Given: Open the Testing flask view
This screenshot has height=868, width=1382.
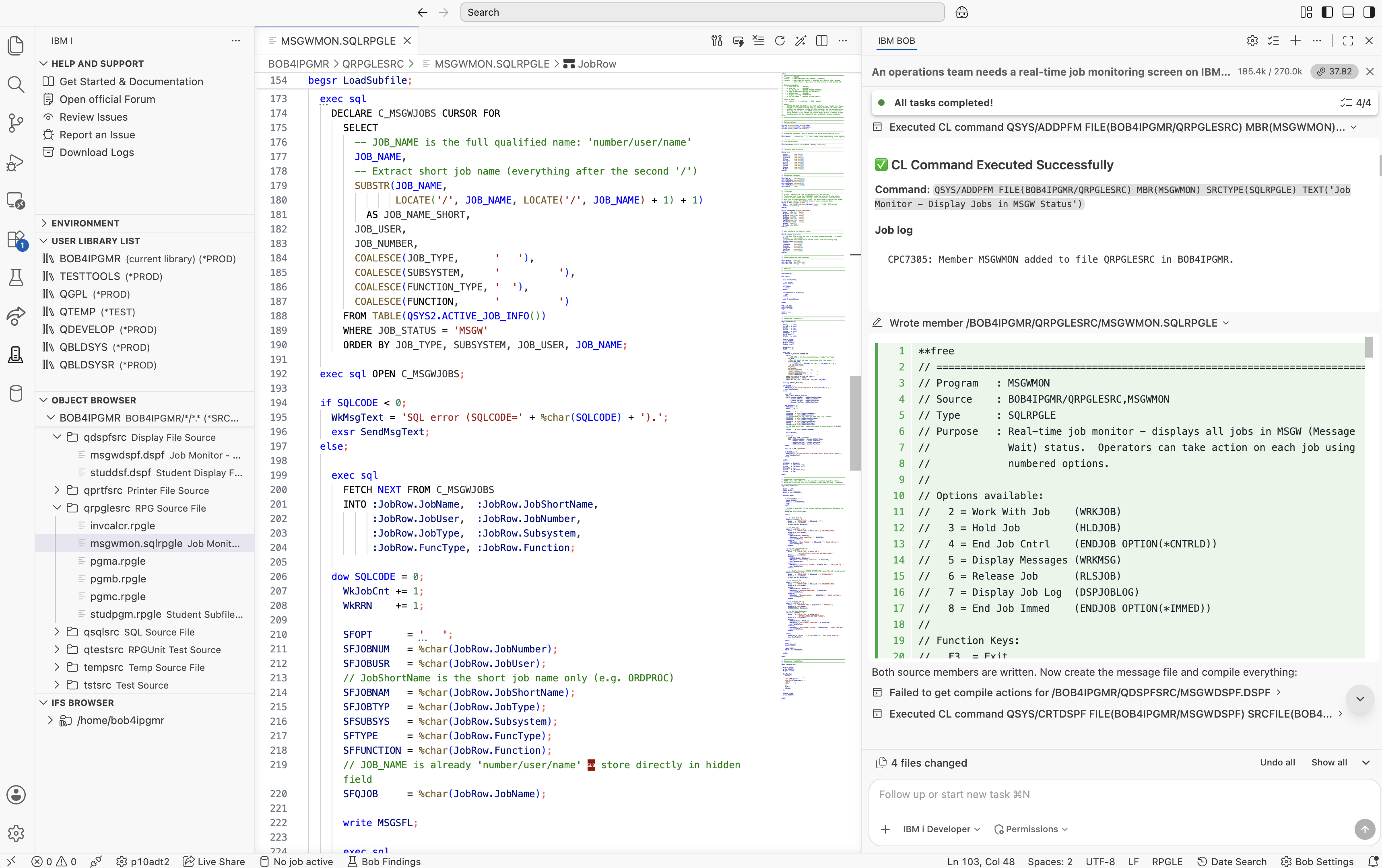Looking at the screenshot, I should [16, 278].
